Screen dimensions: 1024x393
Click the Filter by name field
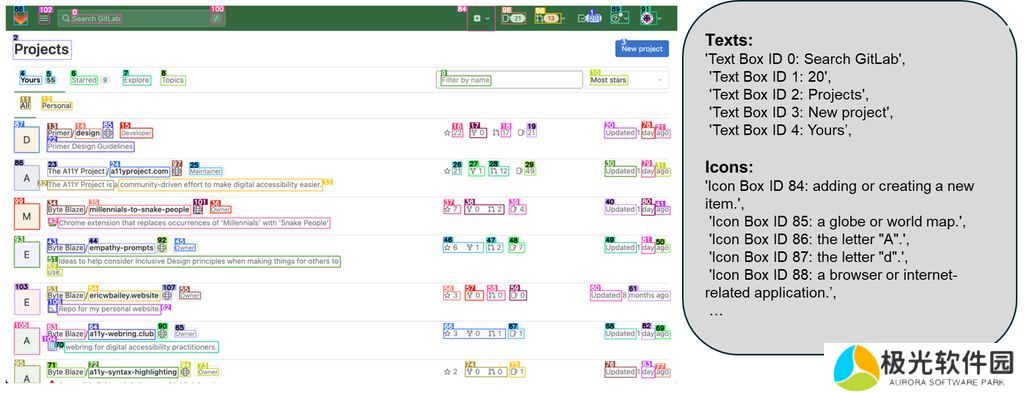click(509, 80)
